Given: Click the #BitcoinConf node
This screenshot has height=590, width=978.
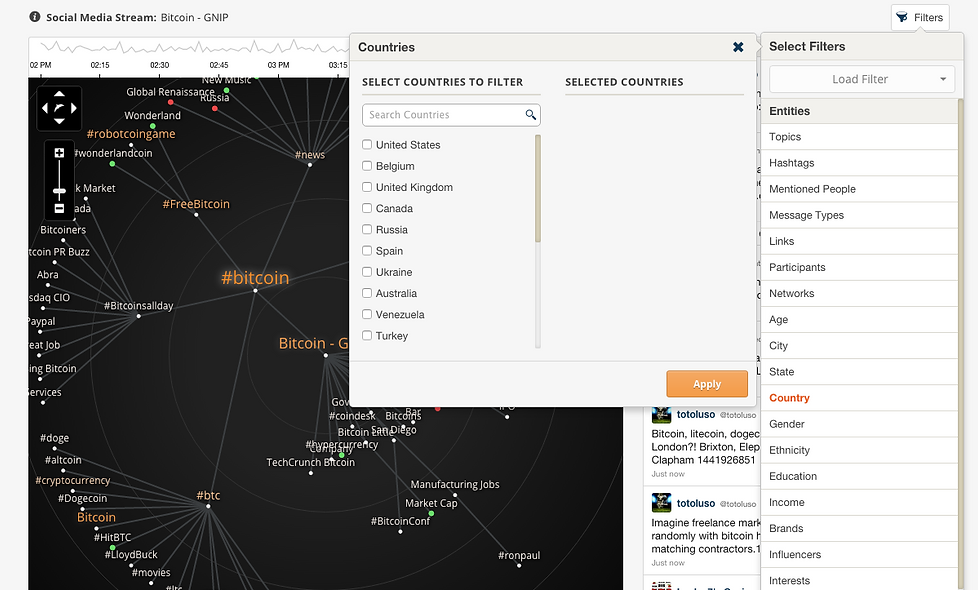Looking at the screenshot, I should coord(400,521).
